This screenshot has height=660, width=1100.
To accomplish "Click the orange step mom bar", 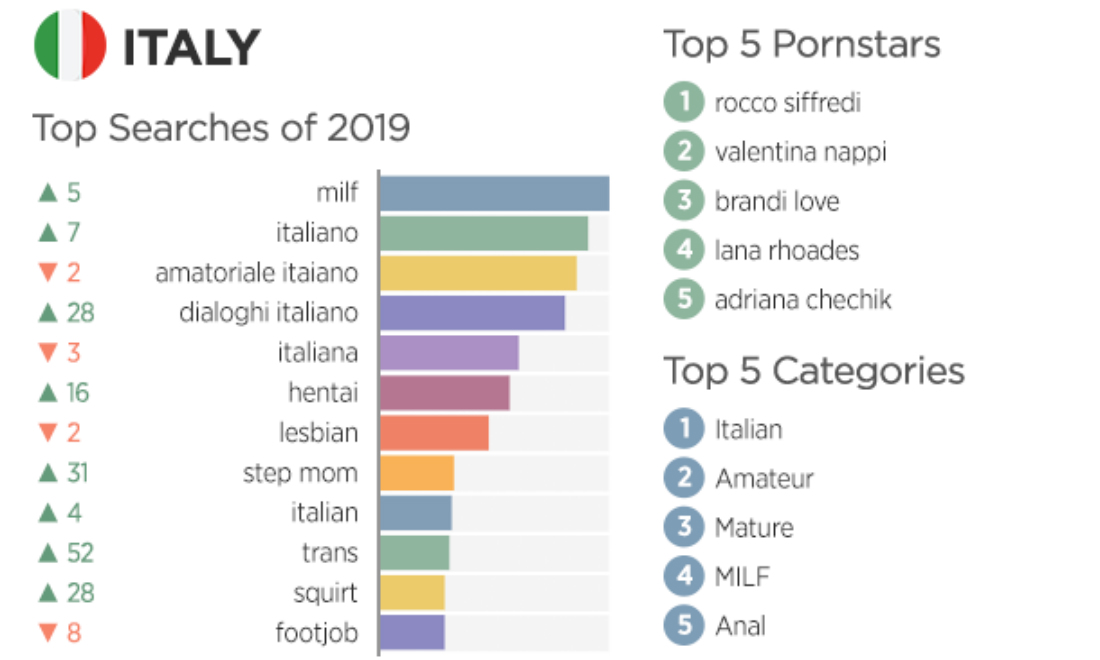I will [417, 473].
